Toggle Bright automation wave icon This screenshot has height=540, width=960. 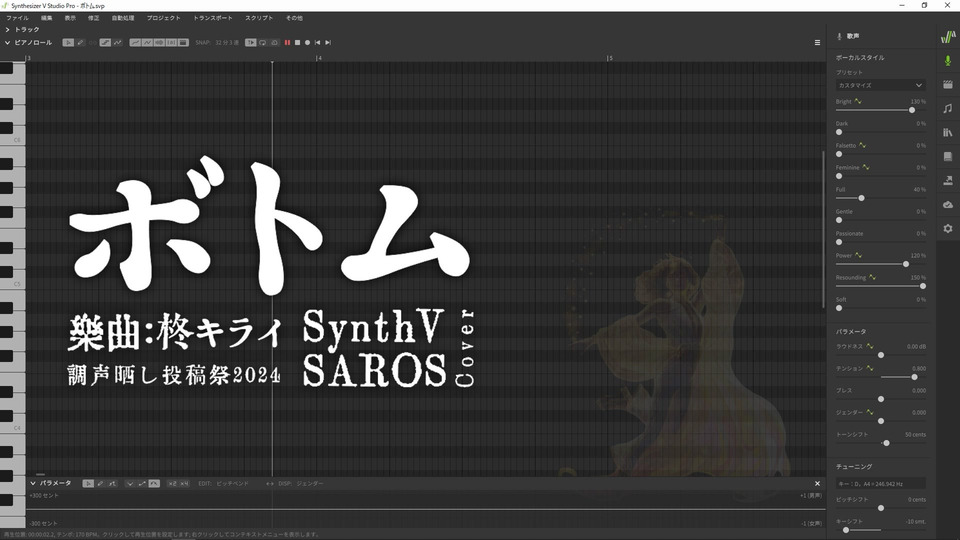tap(858, 102)
